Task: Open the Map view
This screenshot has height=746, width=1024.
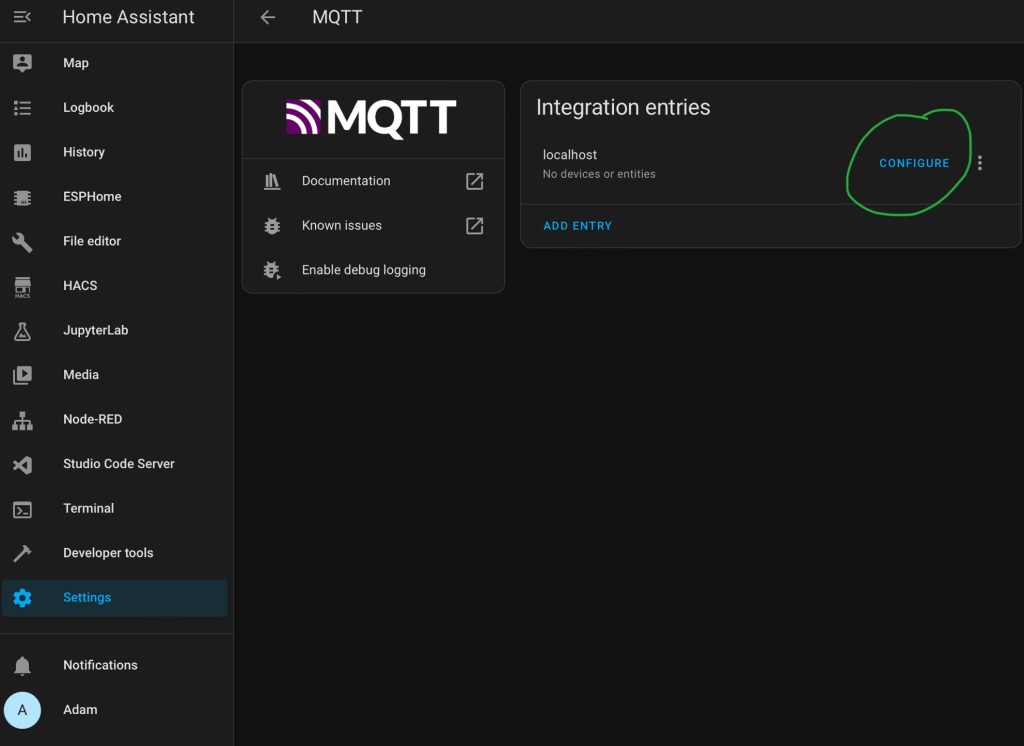Action: click(76, 62)
